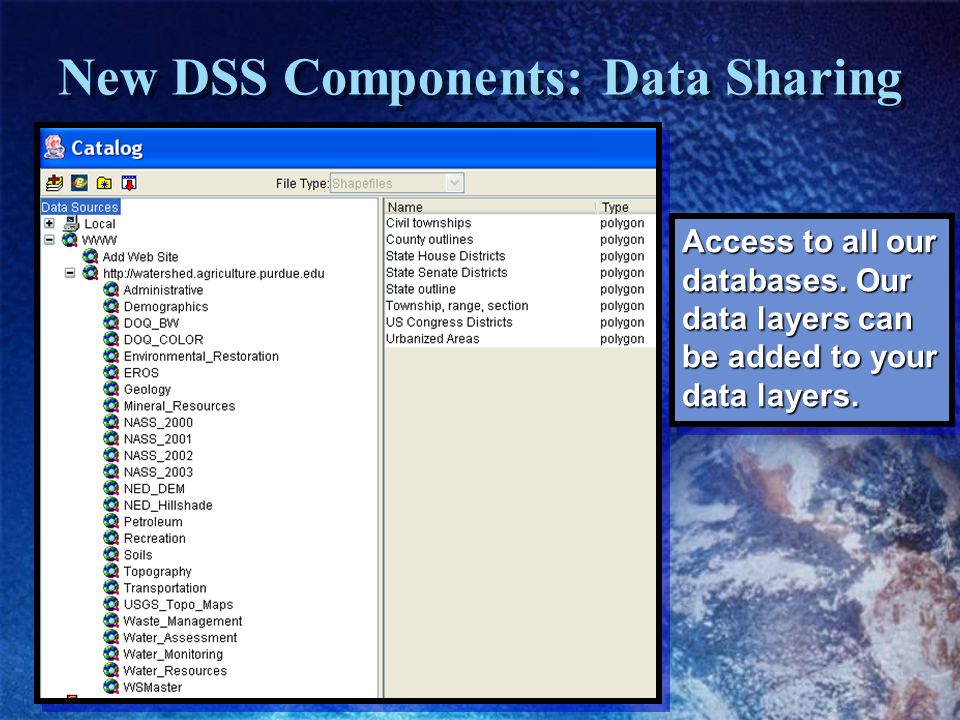Select the Waste_Management tree item
This screenshot has width=960, height=720.
click(182, 621)
